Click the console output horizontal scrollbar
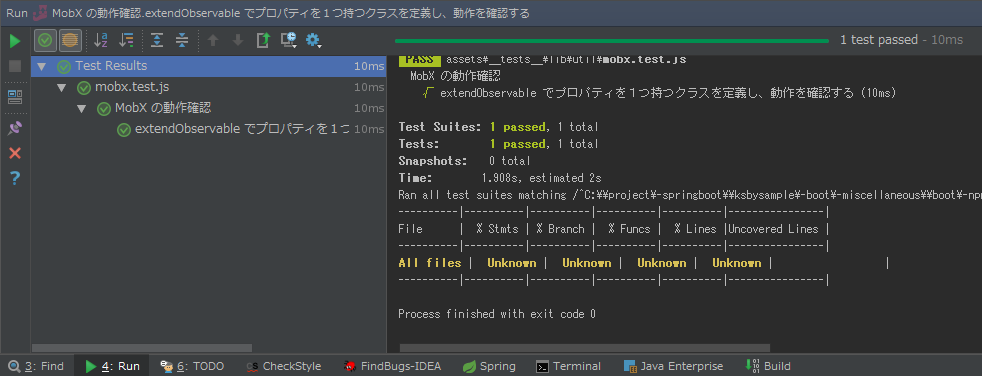The width and height of the screenshot is (982, 376). tap(585, 348)
